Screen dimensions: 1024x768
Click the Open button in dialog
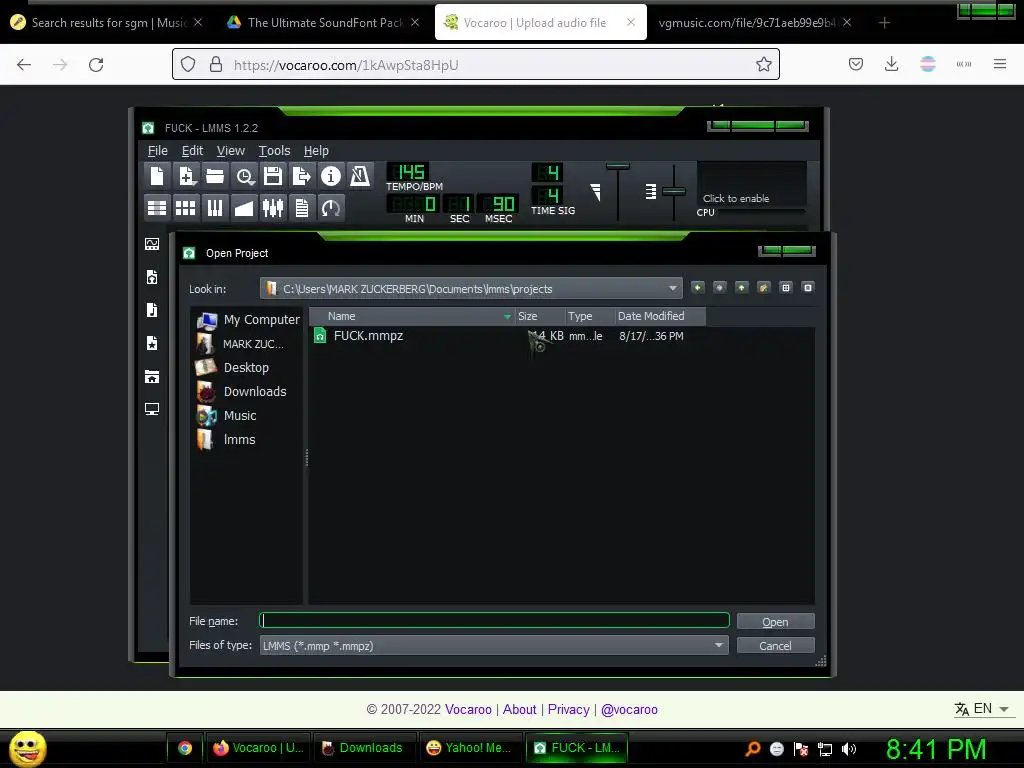(x=775, y=622)
